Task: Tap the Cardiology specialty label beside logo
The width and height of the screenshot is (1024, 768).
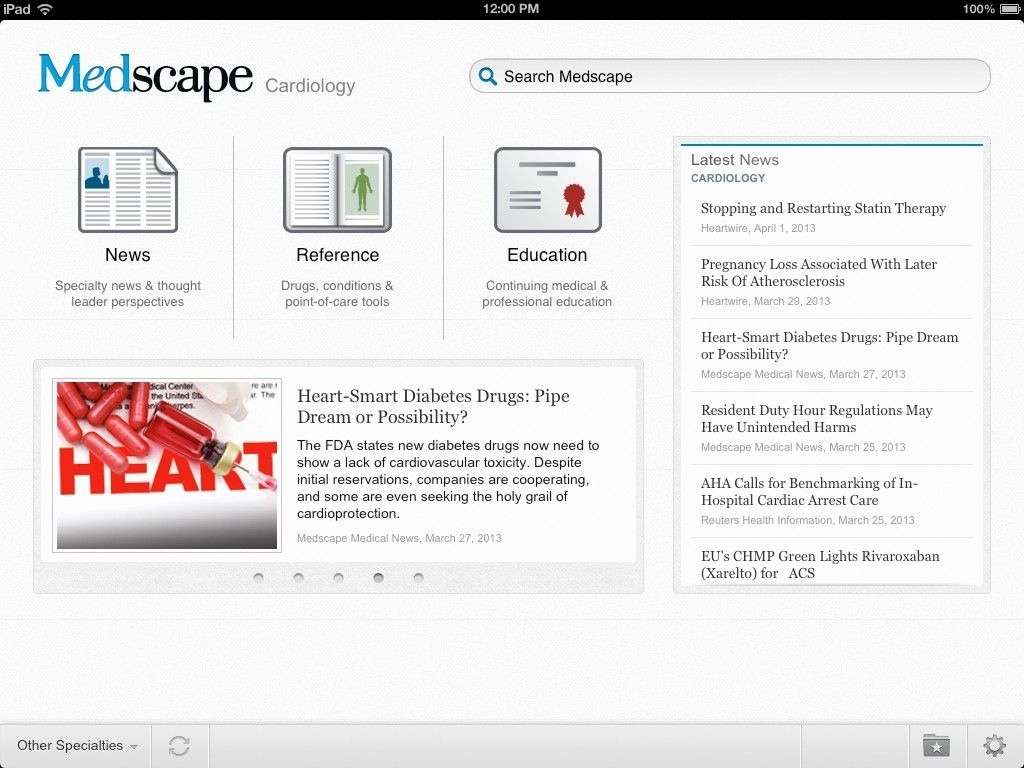Action: [x=310, y=86]
